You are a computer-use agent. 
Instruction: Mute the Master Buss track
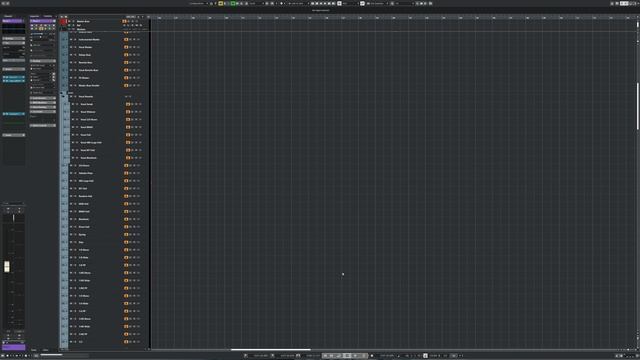coord(69,21)
